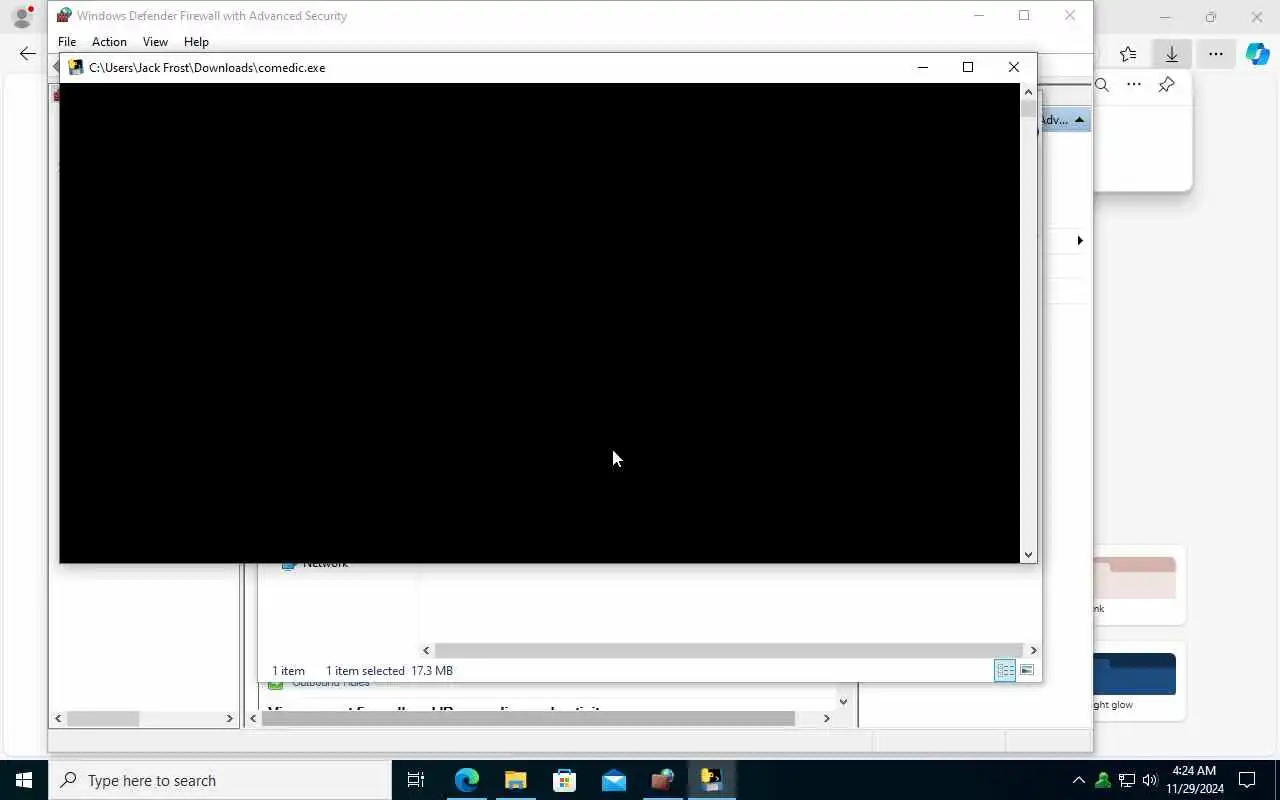The width and height of the screenshot is (1280, 800).
Task: Click Firewall center pane scrollbar right arrow
Action: tap(826, 718)
